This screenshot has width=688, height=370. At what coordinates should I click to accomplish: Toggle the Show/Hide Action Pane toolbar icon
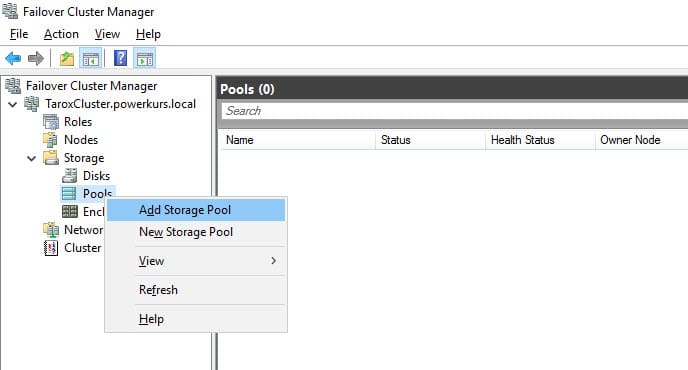pos(145,58)
